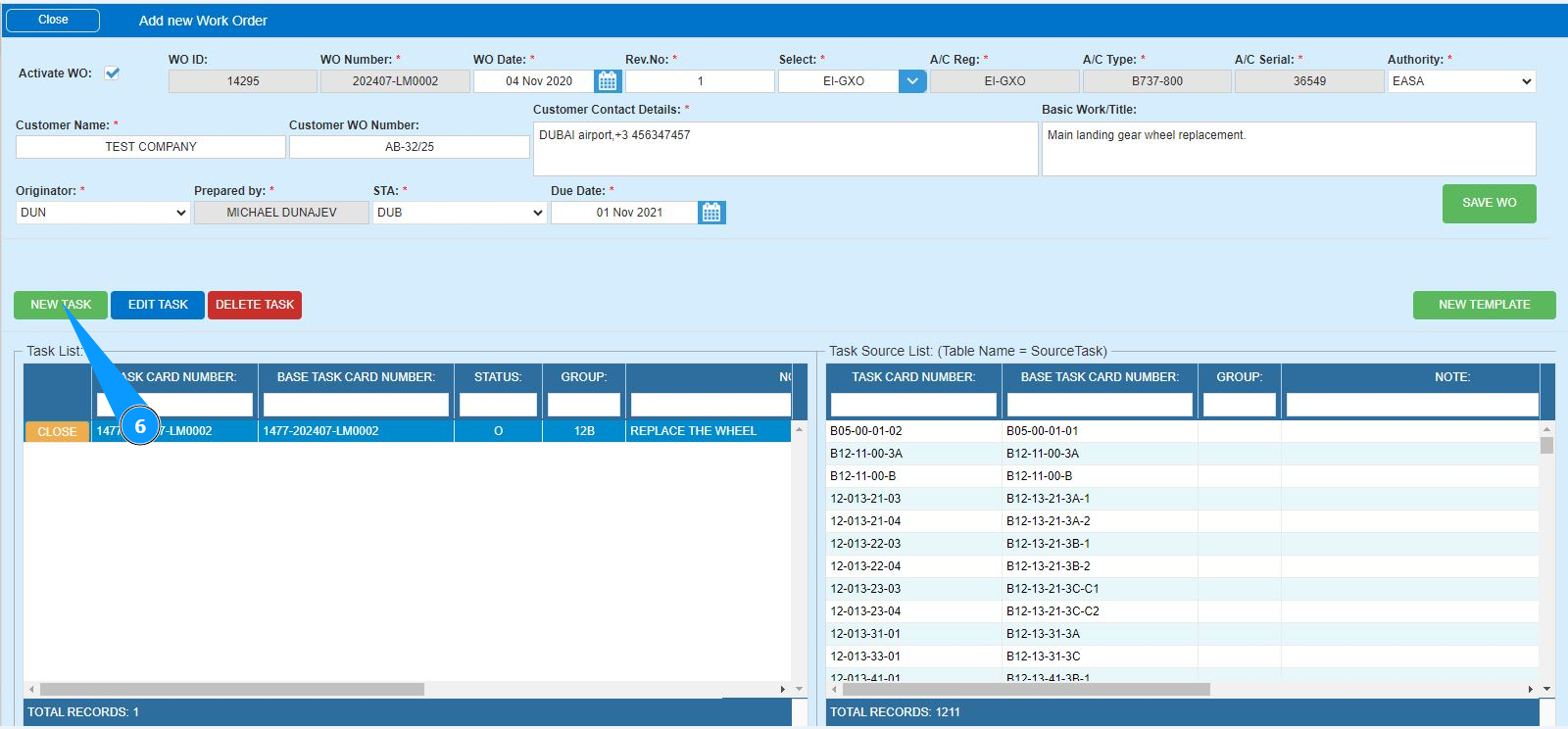Sort Task List by BASE TASK CARD NUMBER header

pos(356,377)
